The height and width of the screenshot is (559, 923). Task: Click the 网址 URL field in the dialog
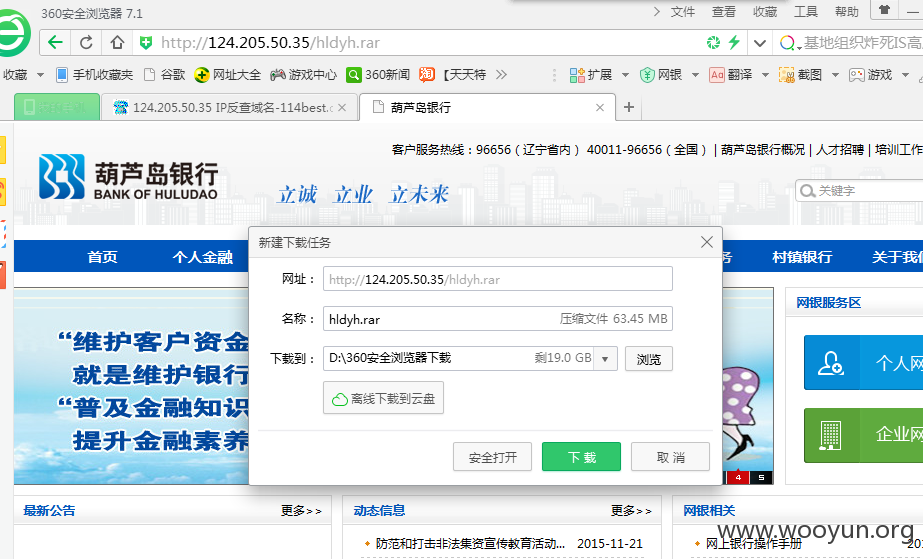tap(497, 279)
